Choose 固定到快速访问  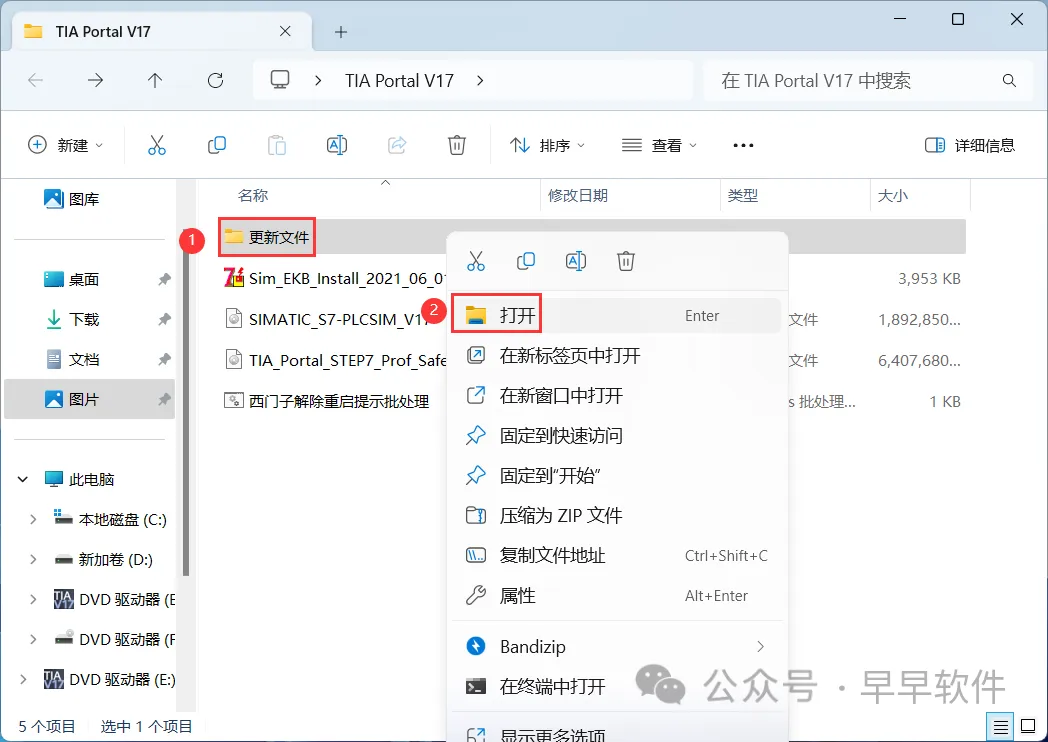(x=618, y=435)
